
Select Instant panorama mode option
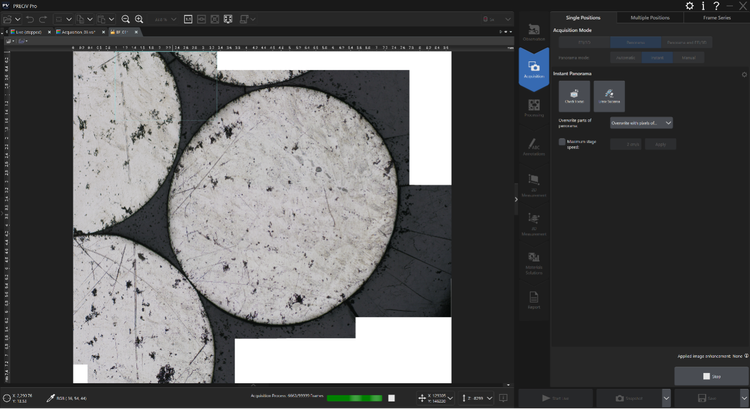657,59
